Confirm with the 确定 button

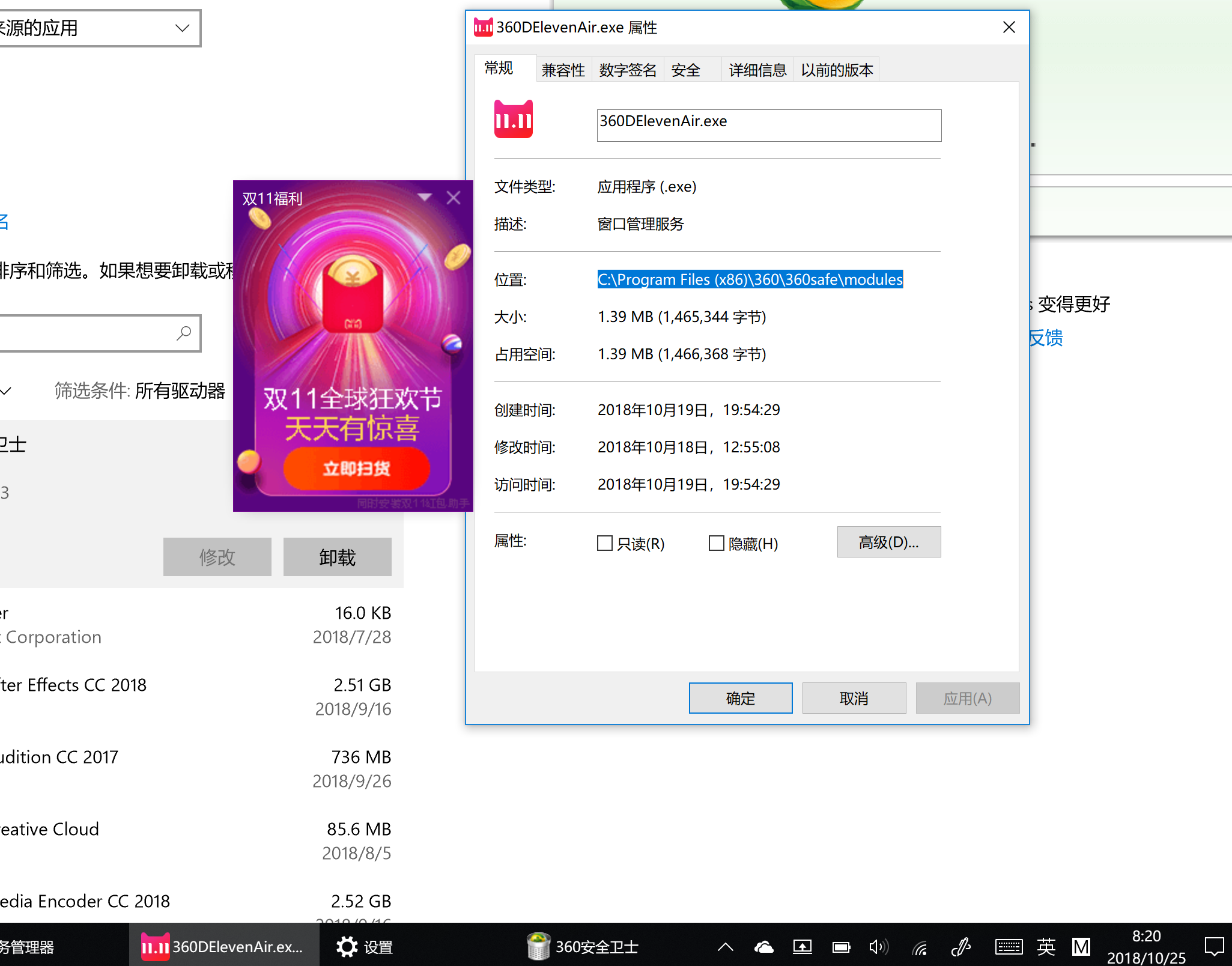741,698
